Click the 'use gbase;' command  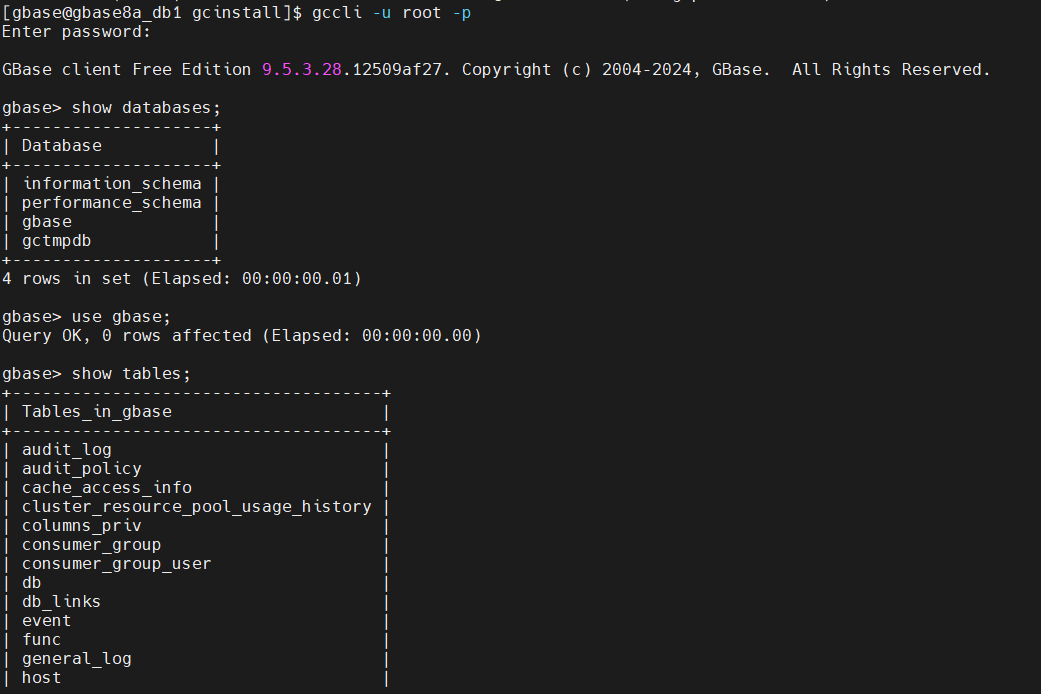pos(121,317)
